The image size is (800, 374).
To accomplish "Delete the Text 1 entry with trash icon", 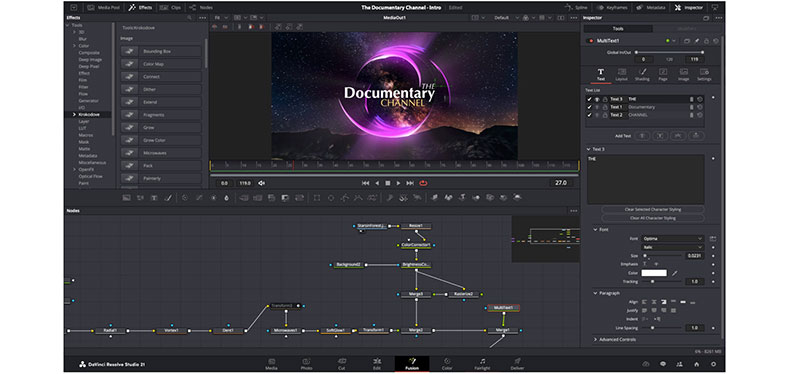I will [x=692, y=107].
